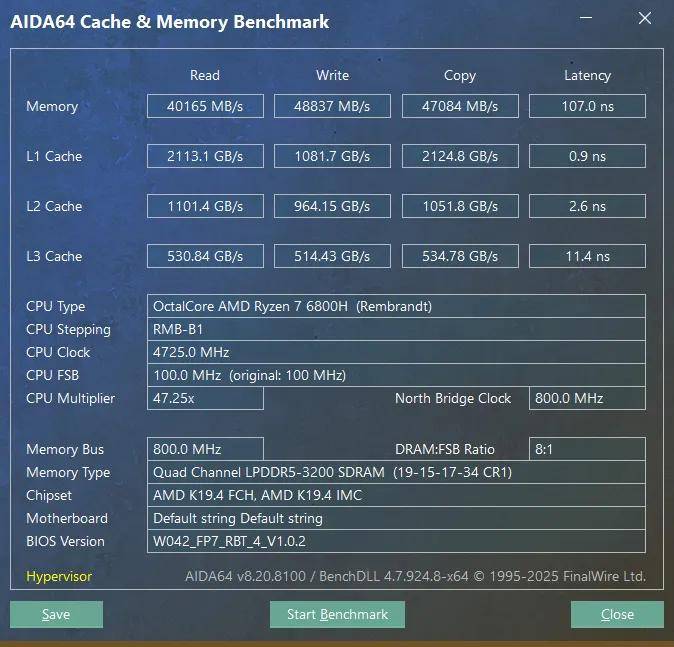Screen dimensions: 674x647
Task: Click the yellow Hypervisor label
Action: (59, 576)
